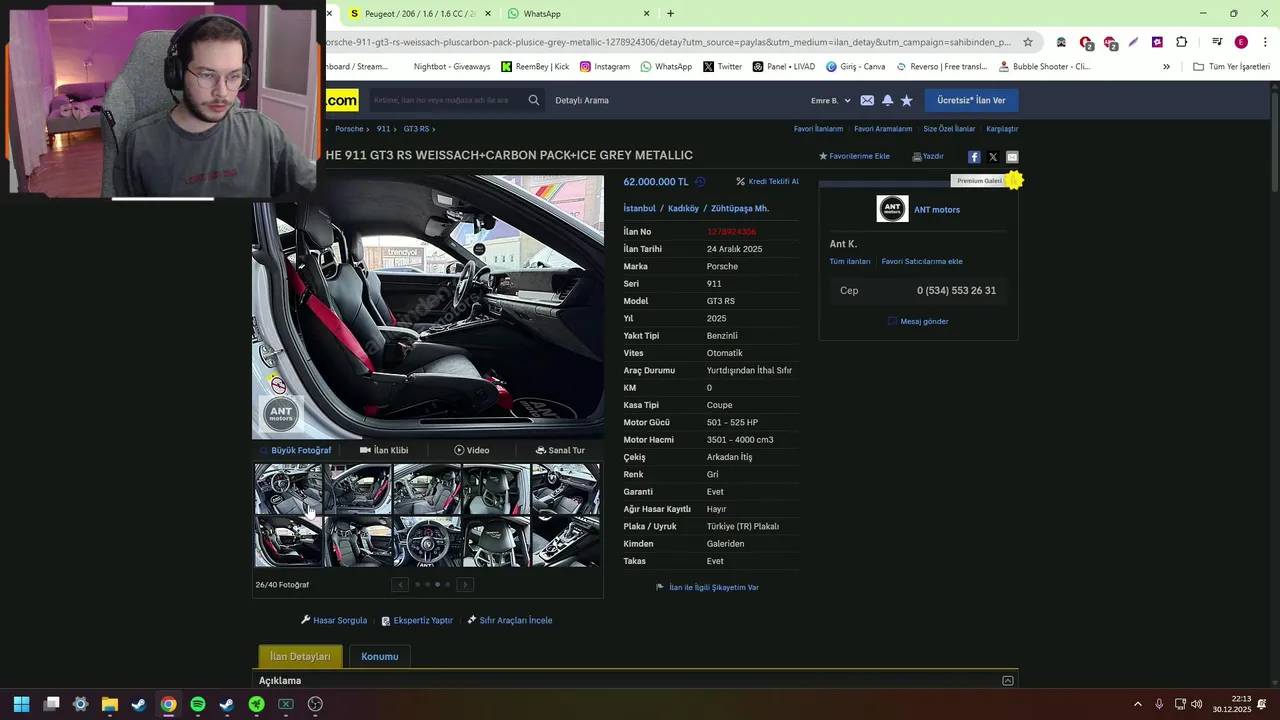This screenshot has height=720, width=1280.
Task: Open Sıfır Araçları İncele link
Action: pos(510,620)
